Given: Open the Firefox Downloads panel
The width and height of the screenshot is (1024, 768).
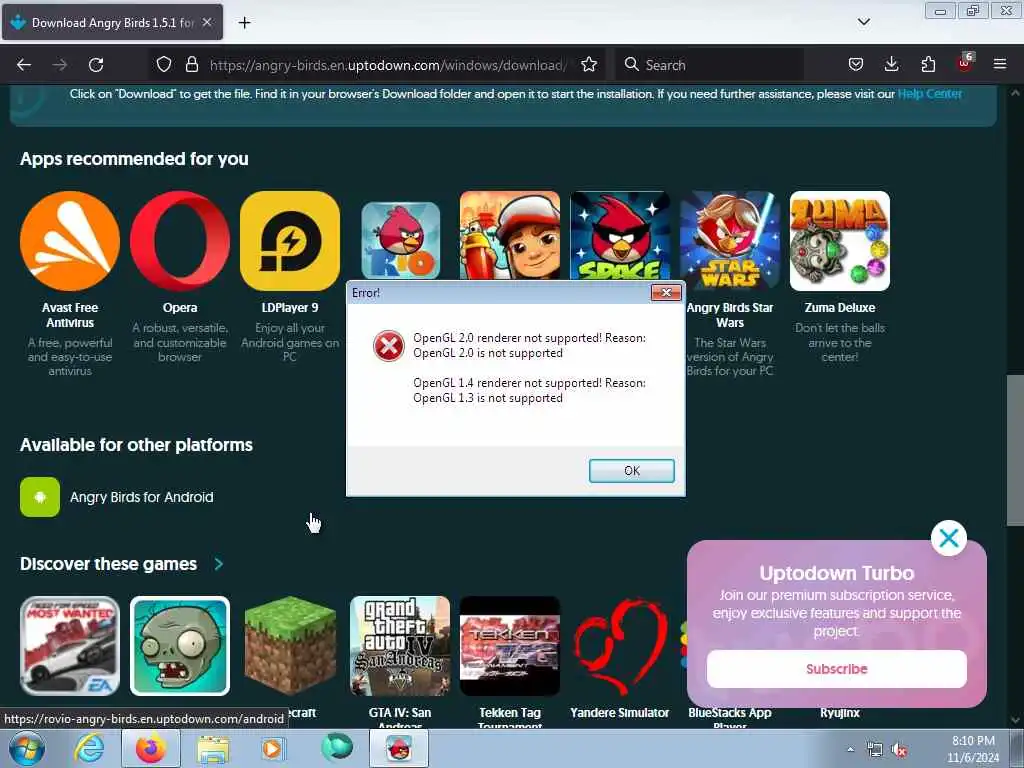Looking at the screenshot, I should (x=891, y=65).
